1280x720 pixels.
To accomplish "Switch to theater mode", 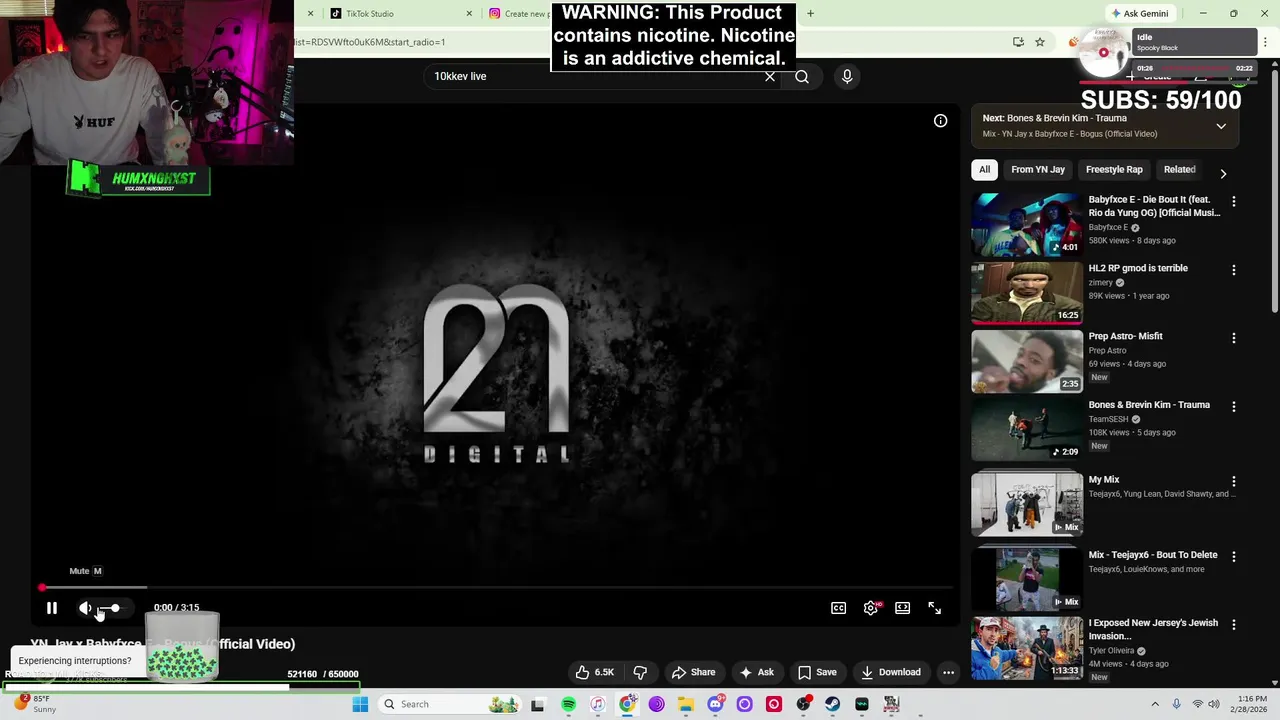I will [903, 608].
